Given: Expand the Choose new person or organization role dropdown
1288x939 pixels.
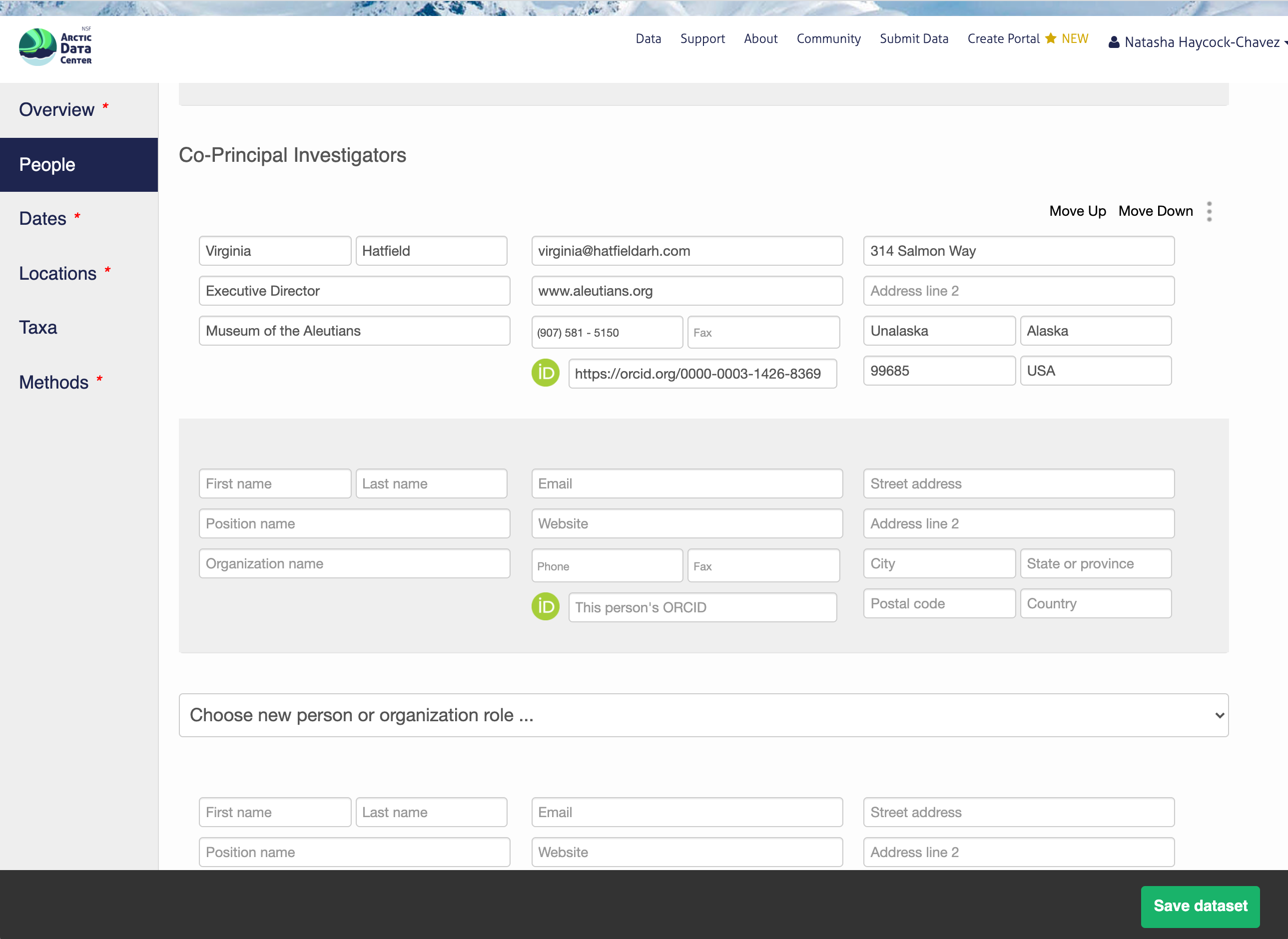Looking at the screenshot, I should (703, 715).
